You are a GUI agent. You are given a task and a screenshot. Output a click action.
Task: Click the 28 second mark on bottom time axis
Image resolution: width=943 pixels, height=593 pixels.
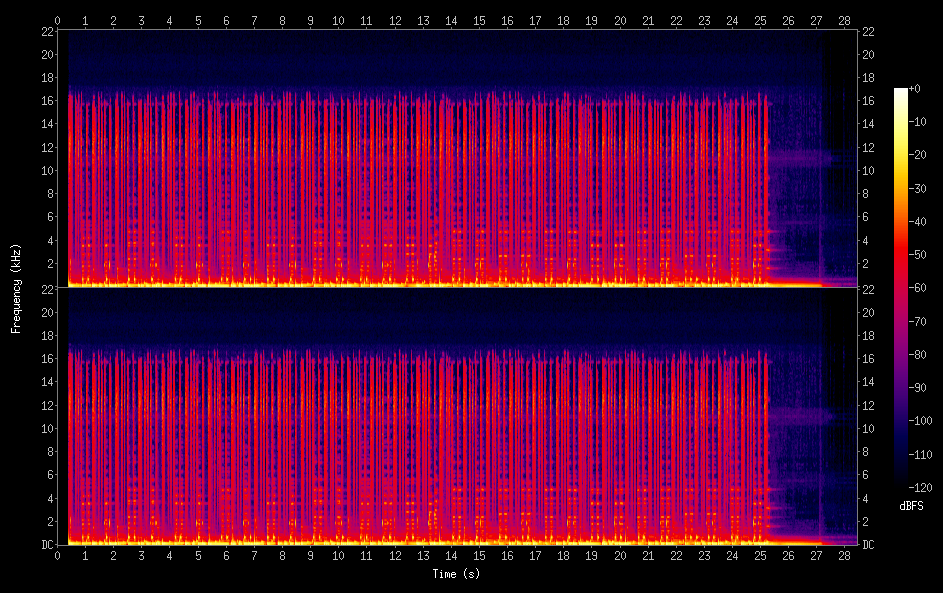click(x=845, y=556)
